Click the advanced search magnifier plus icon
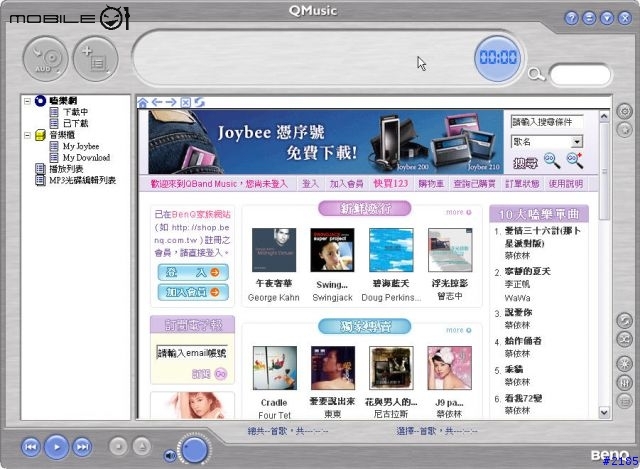Viewport: 640px width, 469px height. coord(575,160)
